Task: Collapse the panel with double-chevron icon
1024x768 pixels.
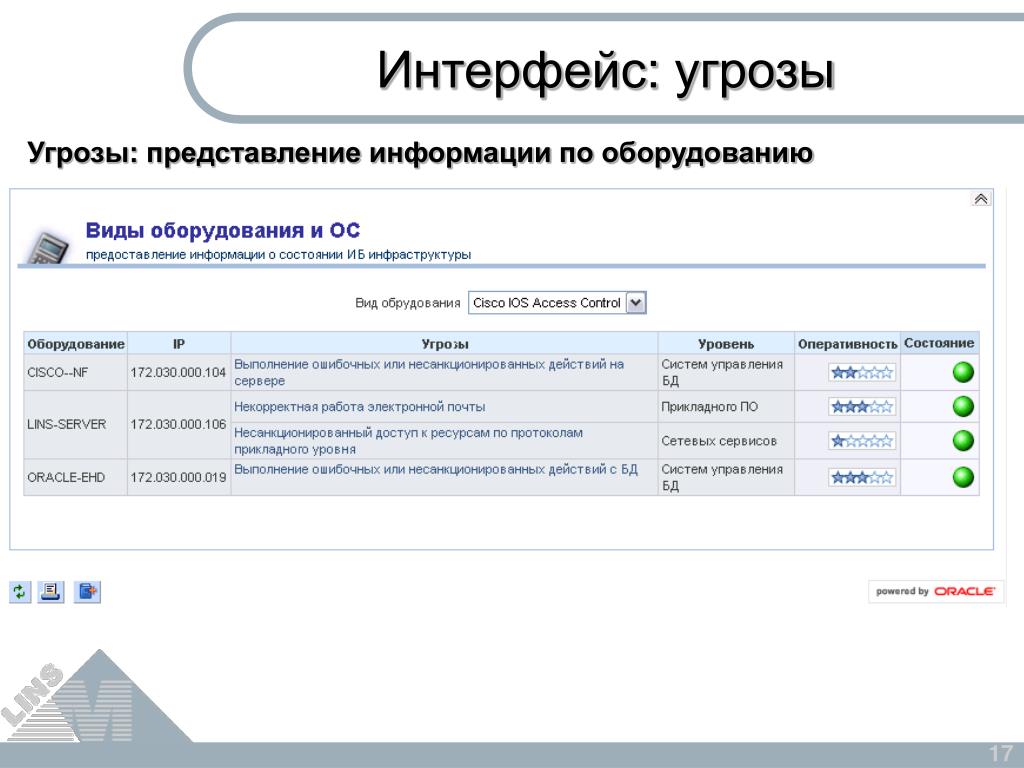Action: (980, 199)
